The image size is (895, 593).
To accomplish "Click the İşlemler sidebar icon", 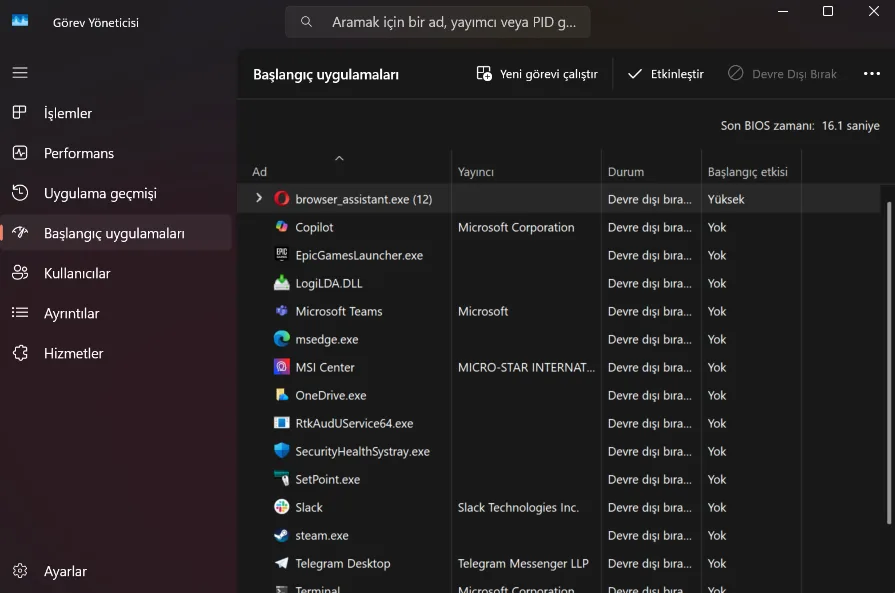I will coord(19,112).
